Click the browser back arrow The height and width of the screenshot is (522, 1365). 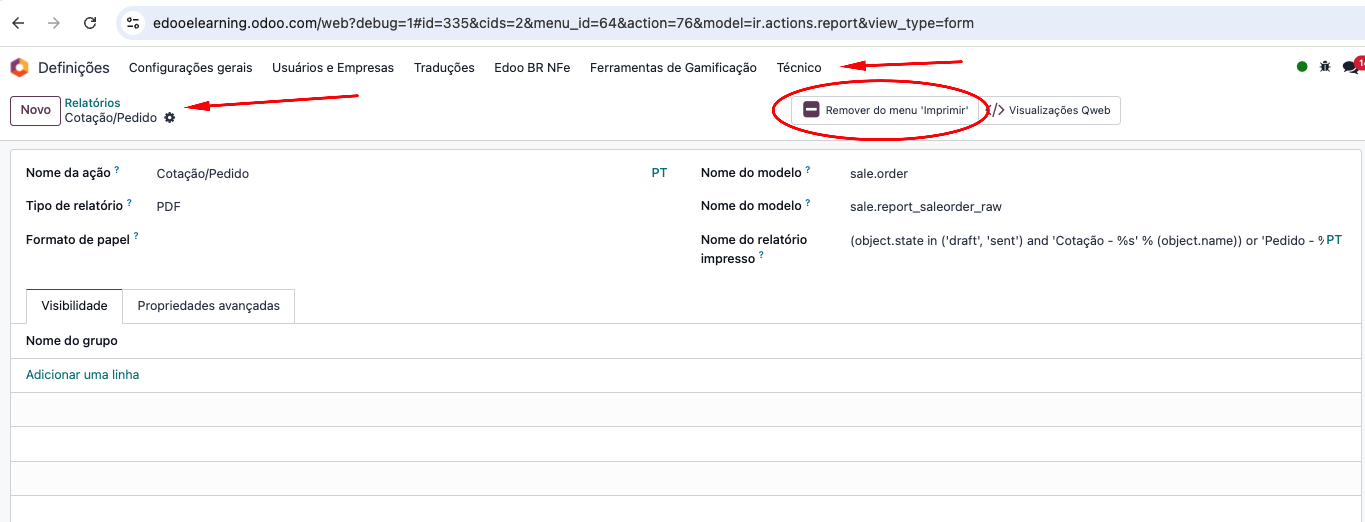[x=18, y=22]
